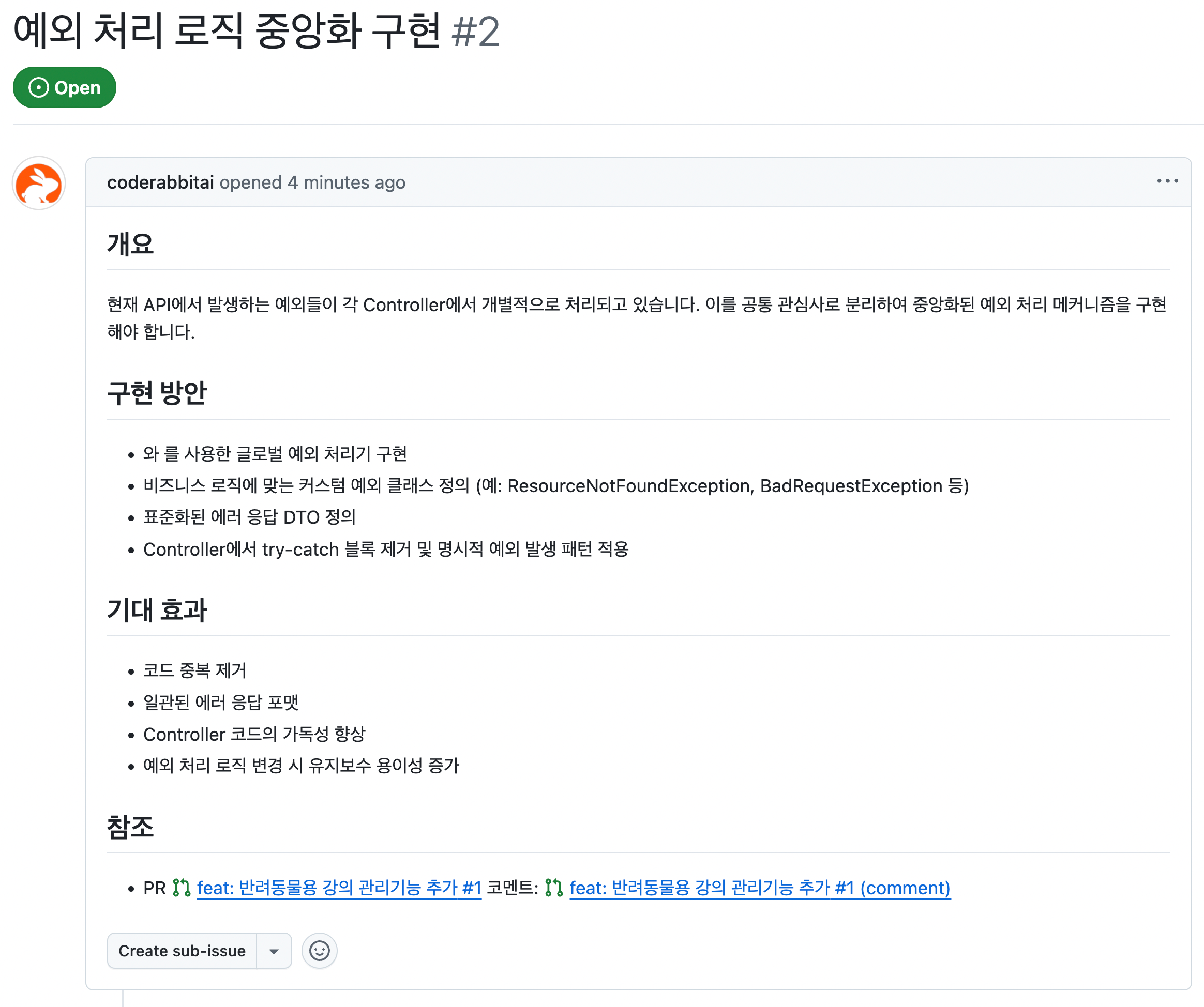Expand the Create sub-issue dropdown arrow
Image resolution: width=1204 pixels, height=1007 pixels.
(x=274, y=951)
